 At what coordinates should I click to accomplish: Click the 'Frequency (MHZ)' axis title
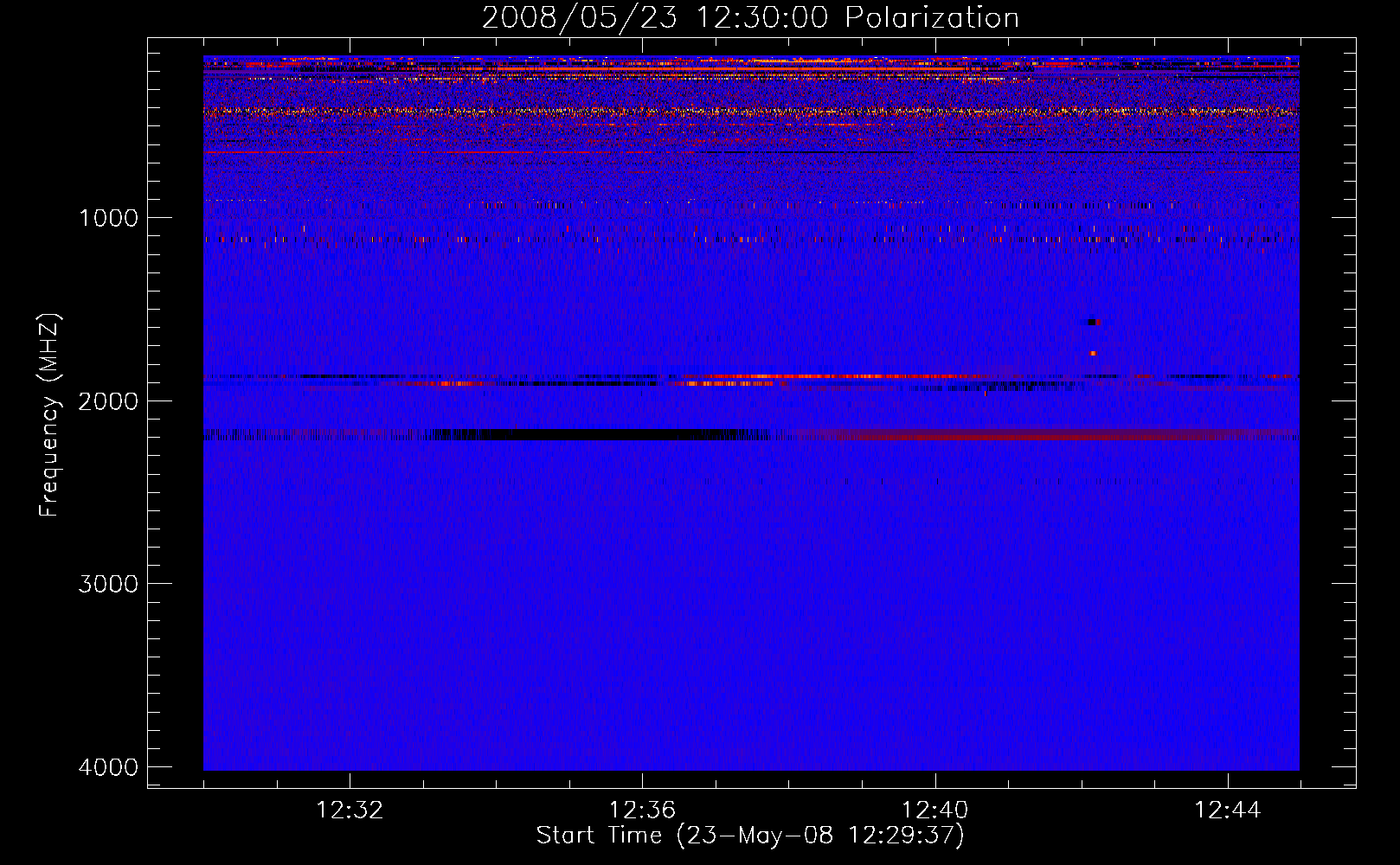tap(50, 415)
